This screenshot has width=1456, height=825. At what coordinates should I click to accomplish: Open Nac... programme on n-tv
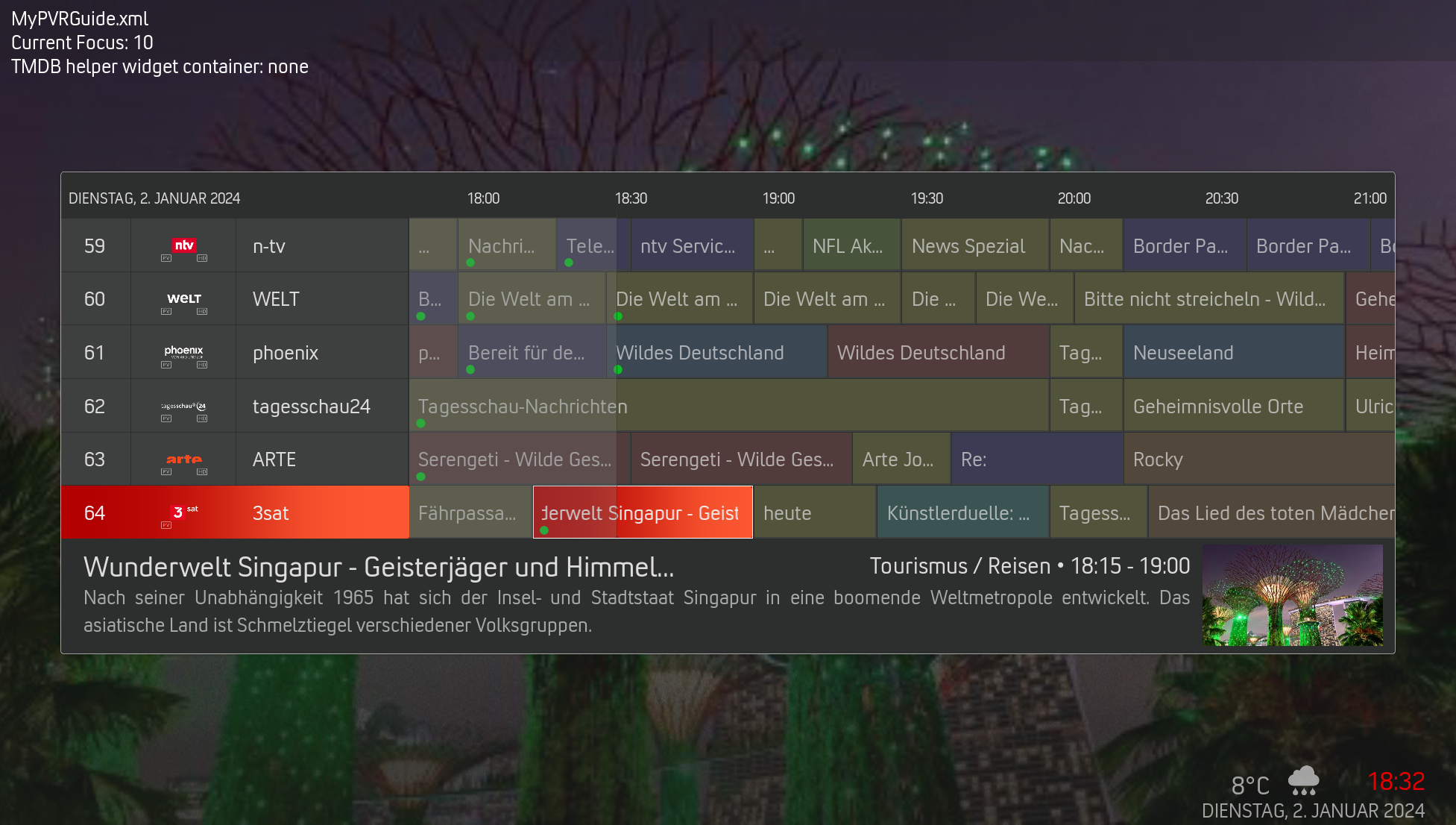tap(1086, 245)
